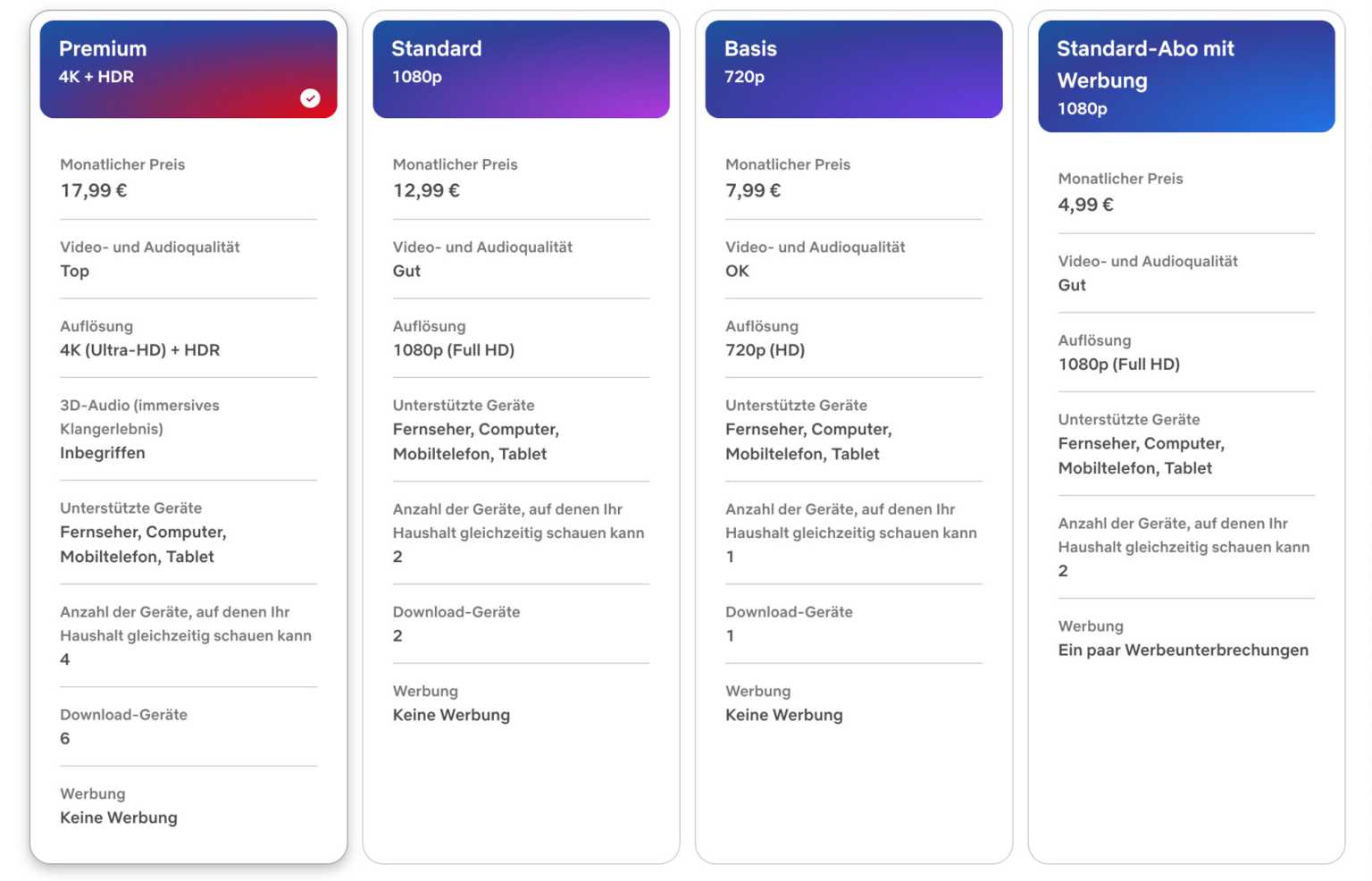Click the 17,99 € monthly price
This screenshot has width=1372, height=881.
click(94, 190)
